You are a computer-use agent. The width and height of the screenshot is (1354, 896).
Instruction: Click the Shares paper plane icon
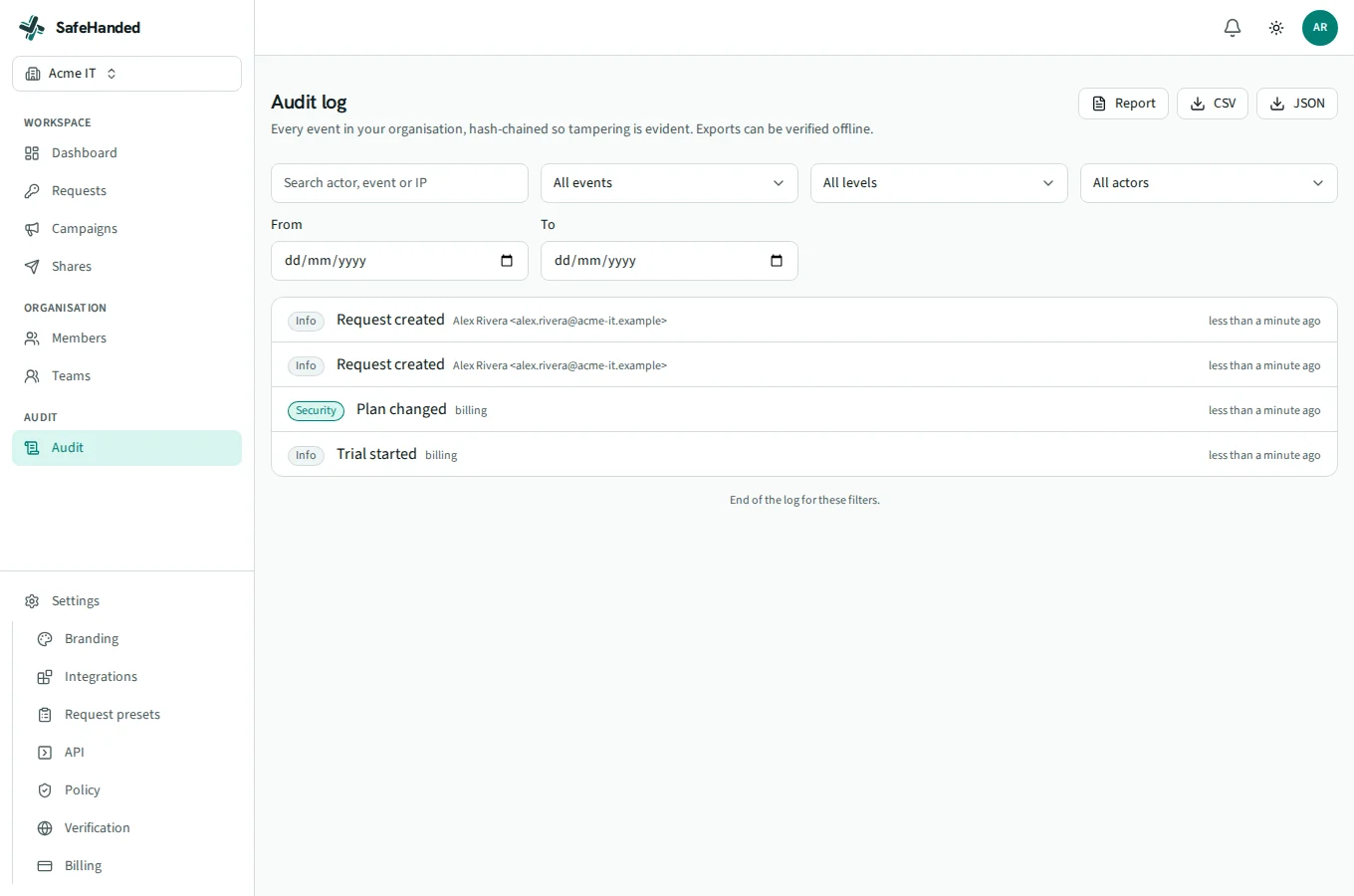tap(32, 267)
